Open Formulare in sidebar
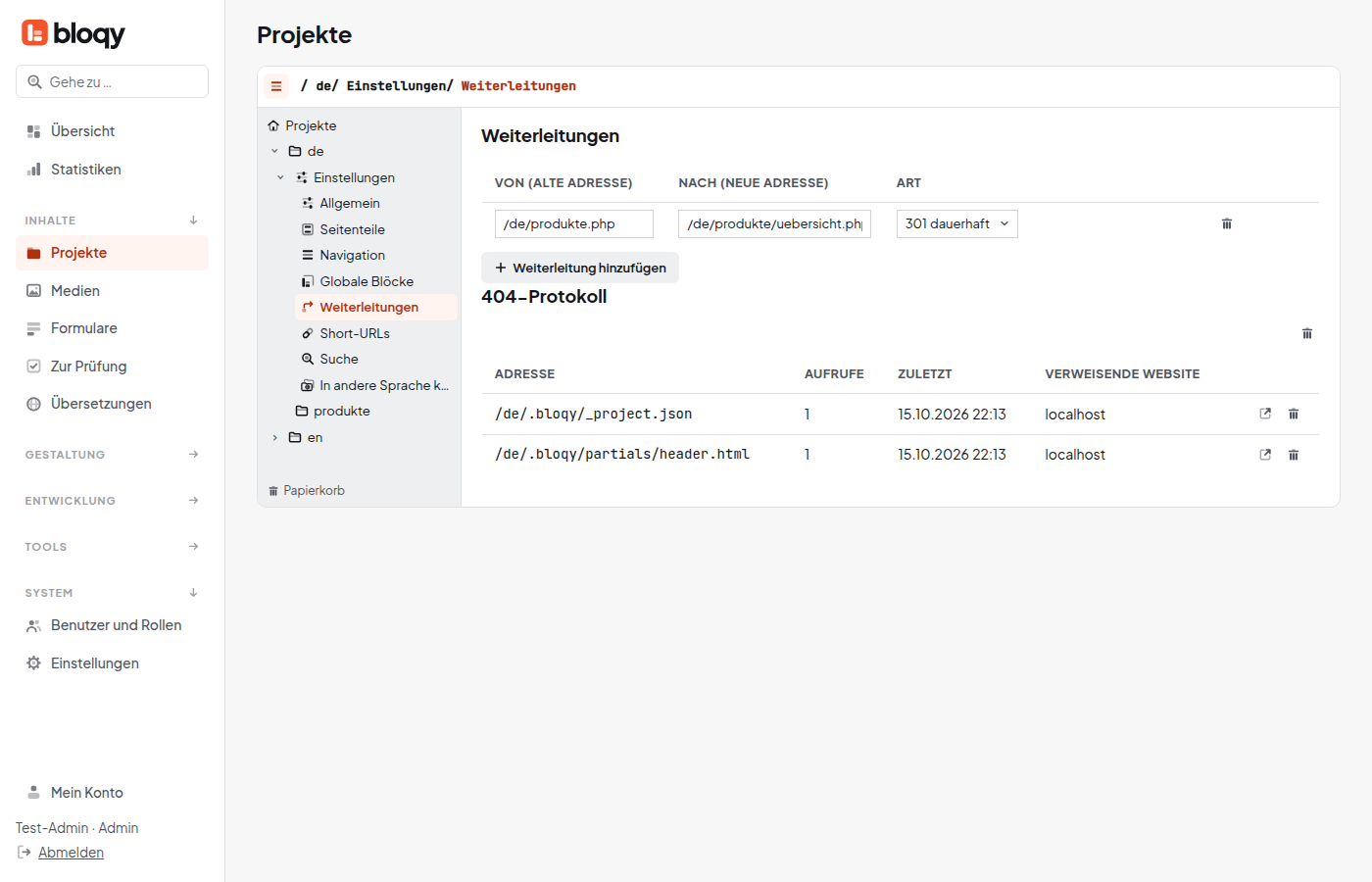This screenshot has width=1372, height=882. [x=112, y=328]
